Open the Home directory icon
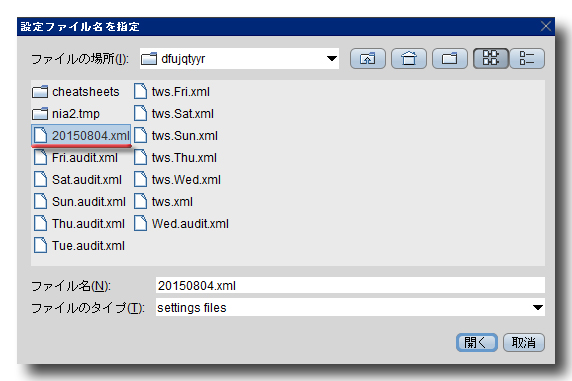Viewport: 572px width, 381px height. click(x=409, y=58)
